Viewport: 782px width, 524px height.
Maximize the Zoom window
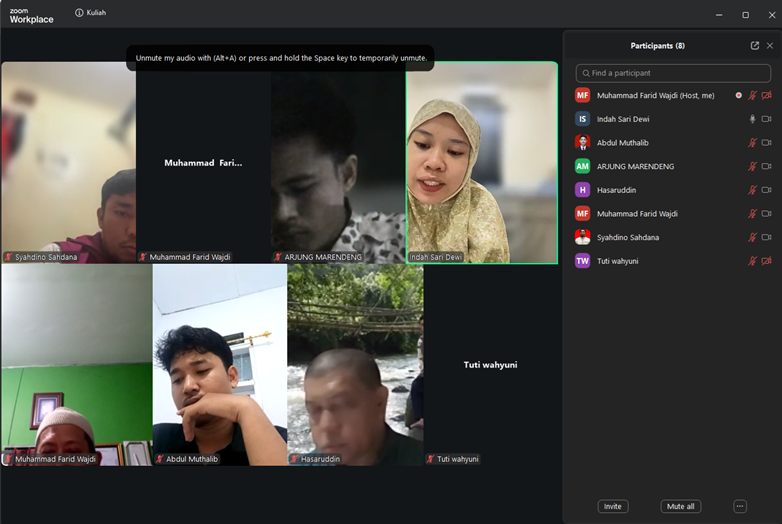746,15
